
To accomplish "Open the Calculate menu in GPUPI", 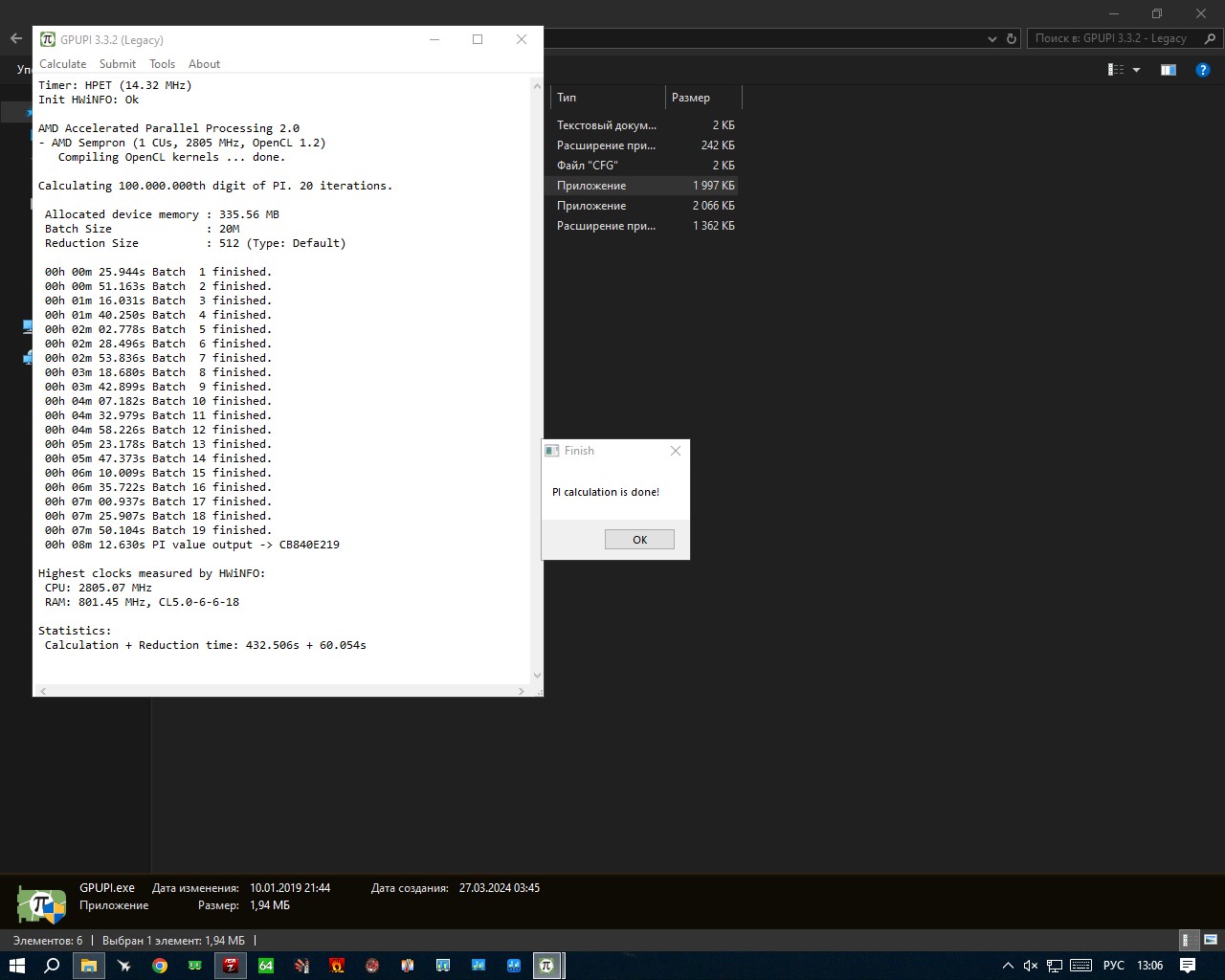I will (x=62, y=64).
